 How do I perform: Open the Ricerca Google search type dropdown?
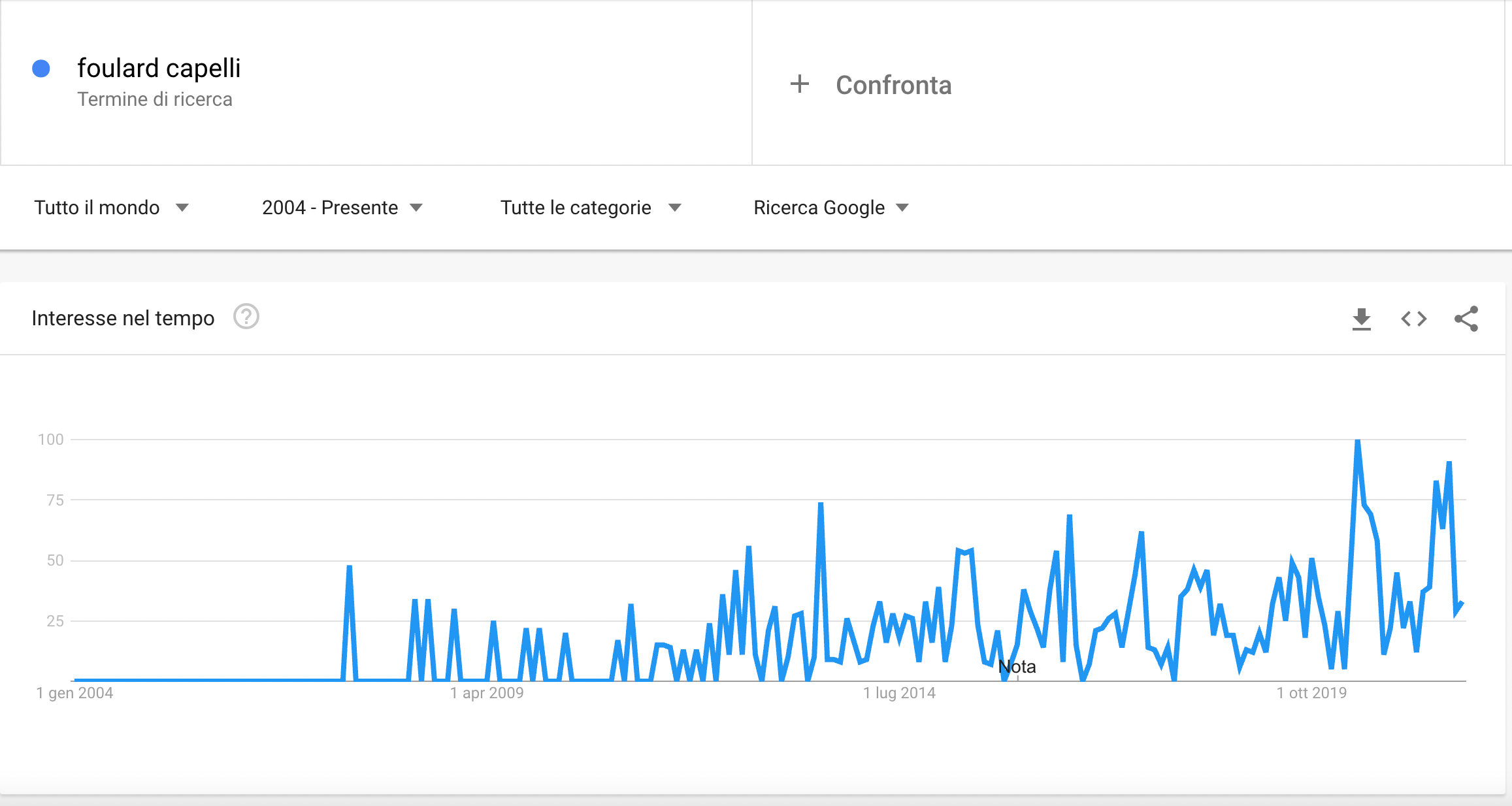pos(831,208)
